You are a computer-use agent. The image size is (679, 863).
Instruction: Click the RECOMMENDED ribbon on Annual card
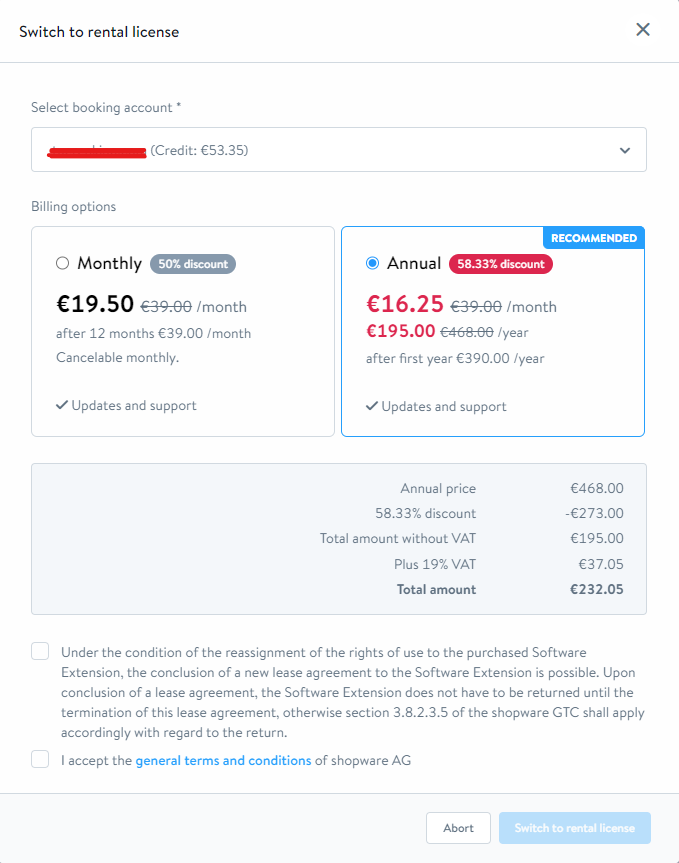(593, 238)
